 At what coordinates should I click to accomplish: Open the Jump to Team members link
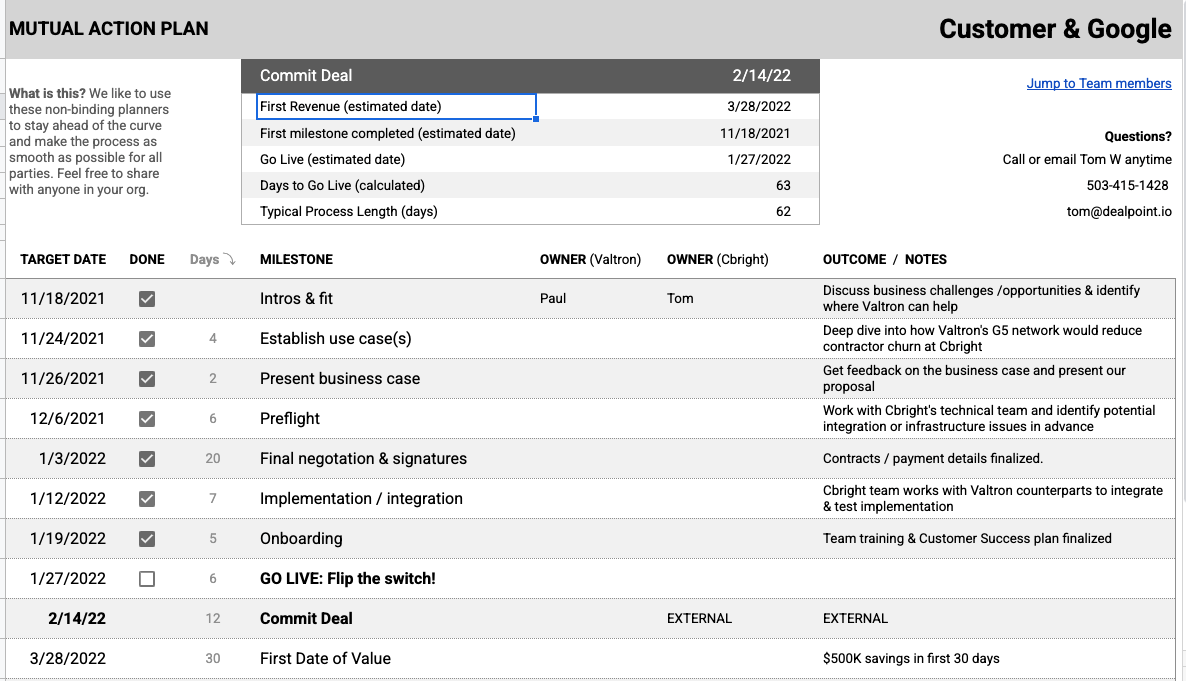(1099, 83)
